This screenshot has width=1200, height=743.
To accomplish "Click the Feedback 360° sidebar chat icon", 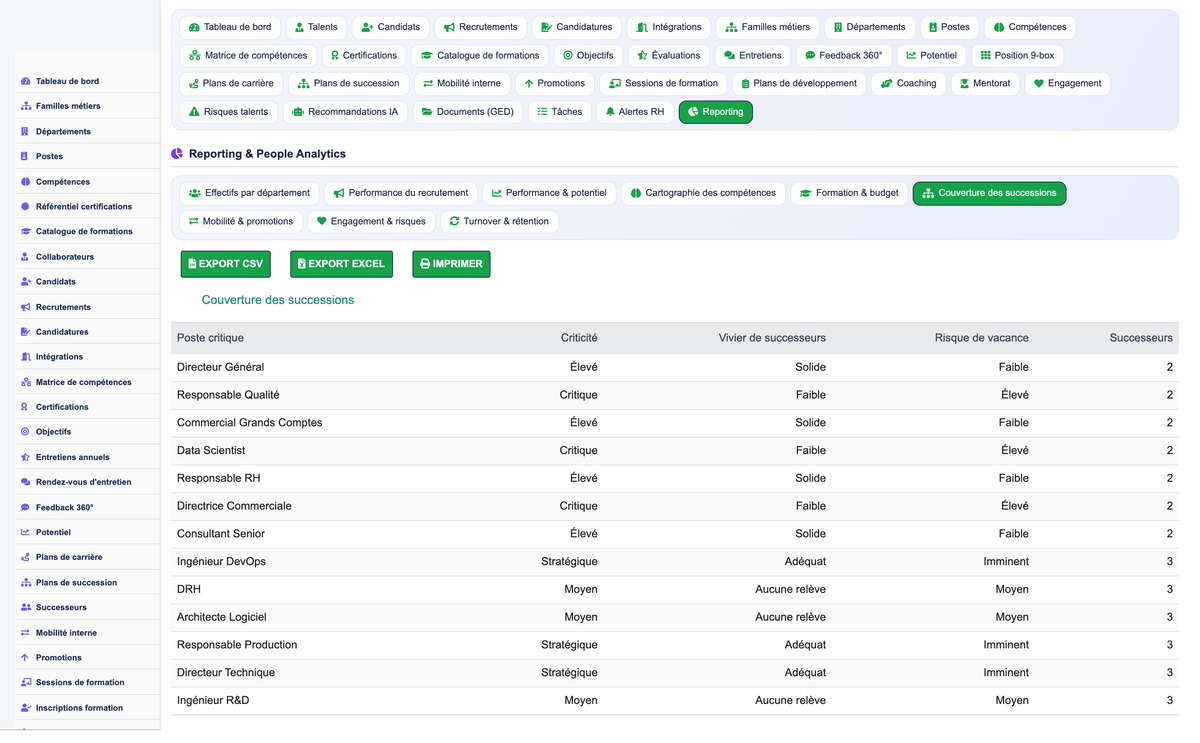I will pyautogui.click(x=25, y=507).
